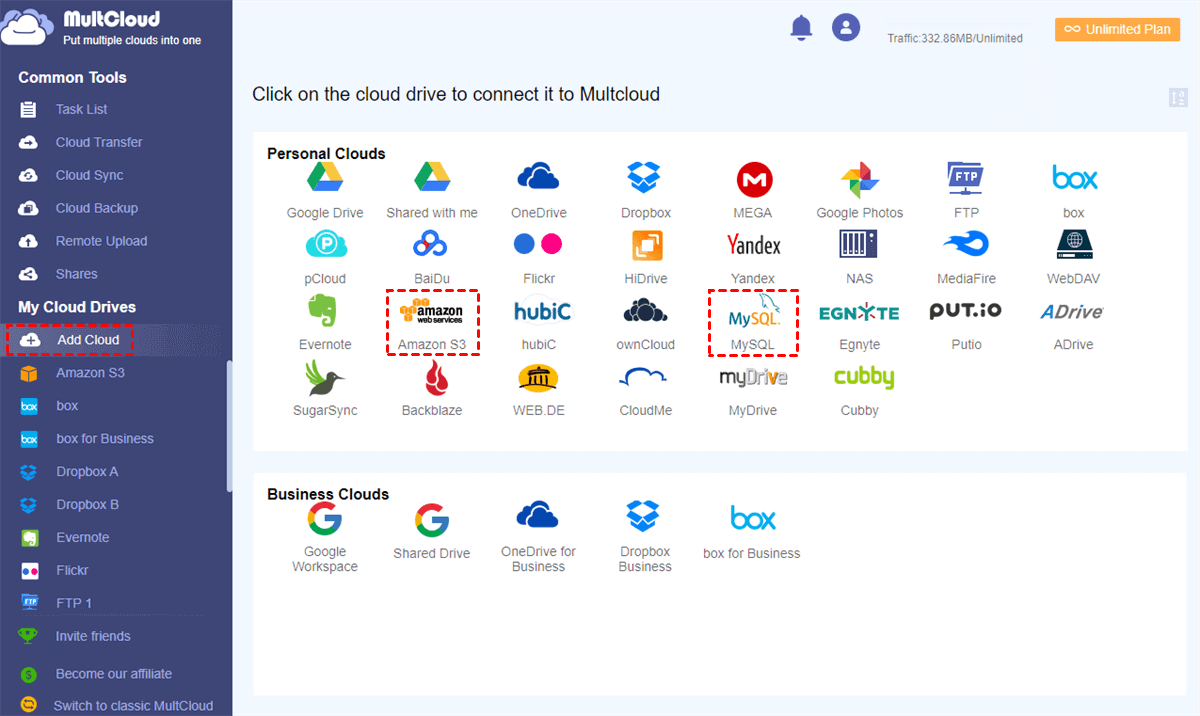Open the notifications bell
1200x716 pixels.
(x=801, y=28)
